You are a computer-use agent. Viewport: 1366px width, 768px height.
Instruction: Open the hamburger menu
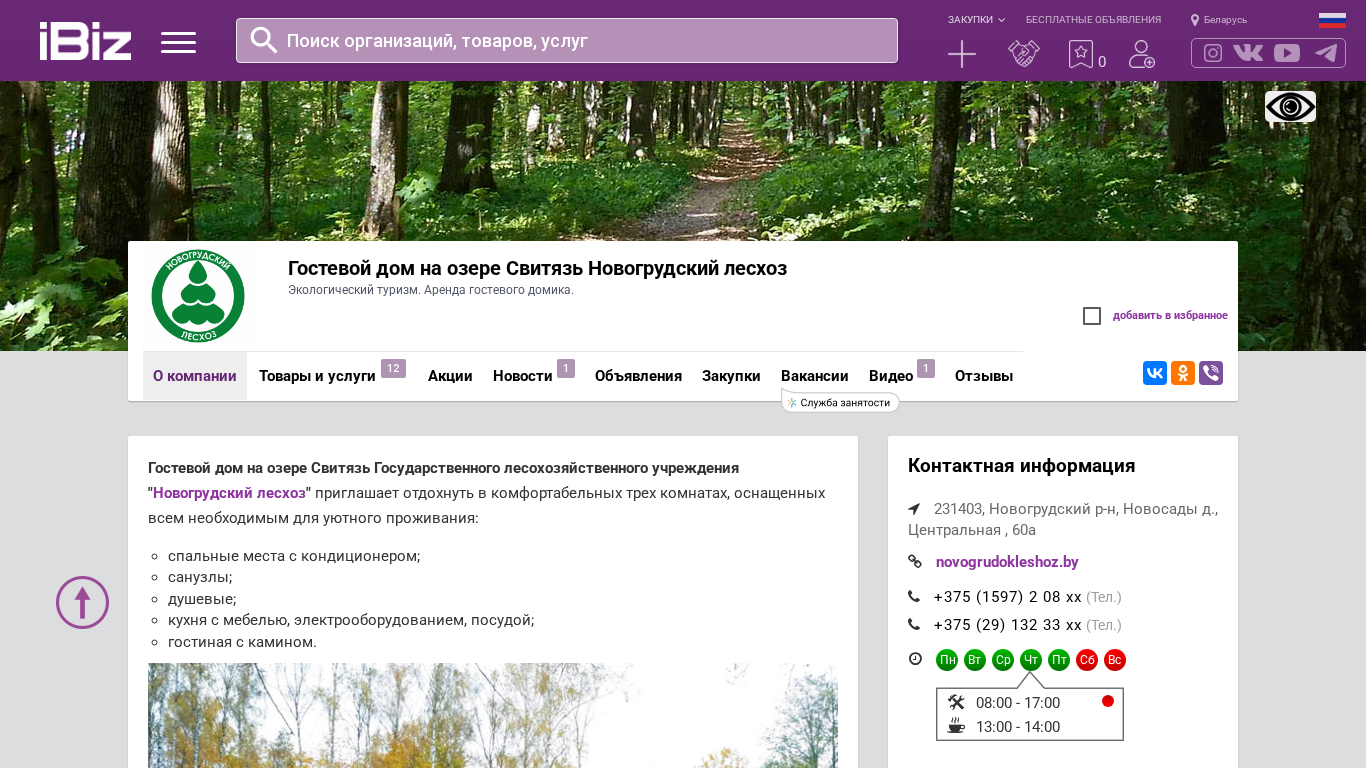(x=178, y=42)
